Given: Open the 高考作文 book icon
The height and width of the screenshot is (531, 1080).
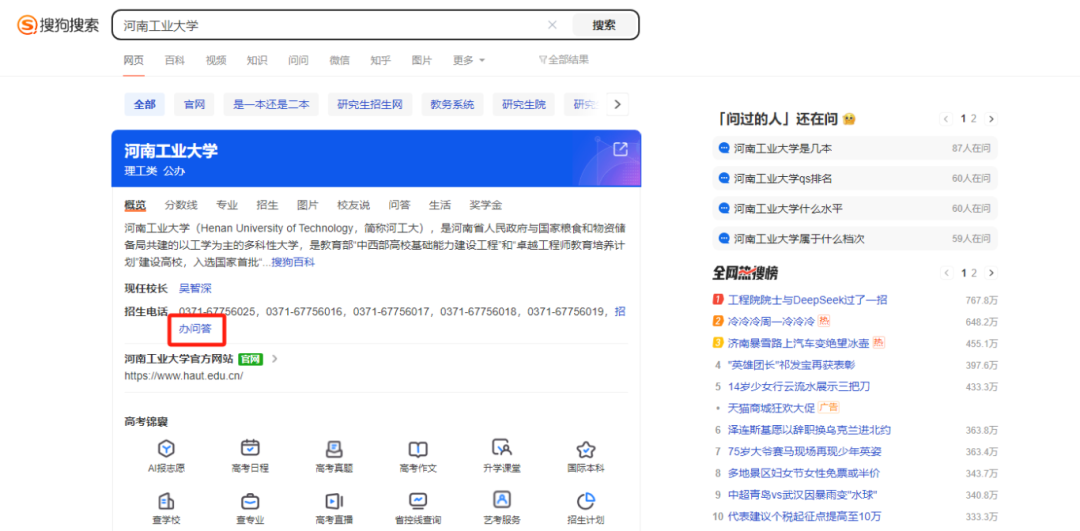Looking at the screenshot, I should 418,449.
